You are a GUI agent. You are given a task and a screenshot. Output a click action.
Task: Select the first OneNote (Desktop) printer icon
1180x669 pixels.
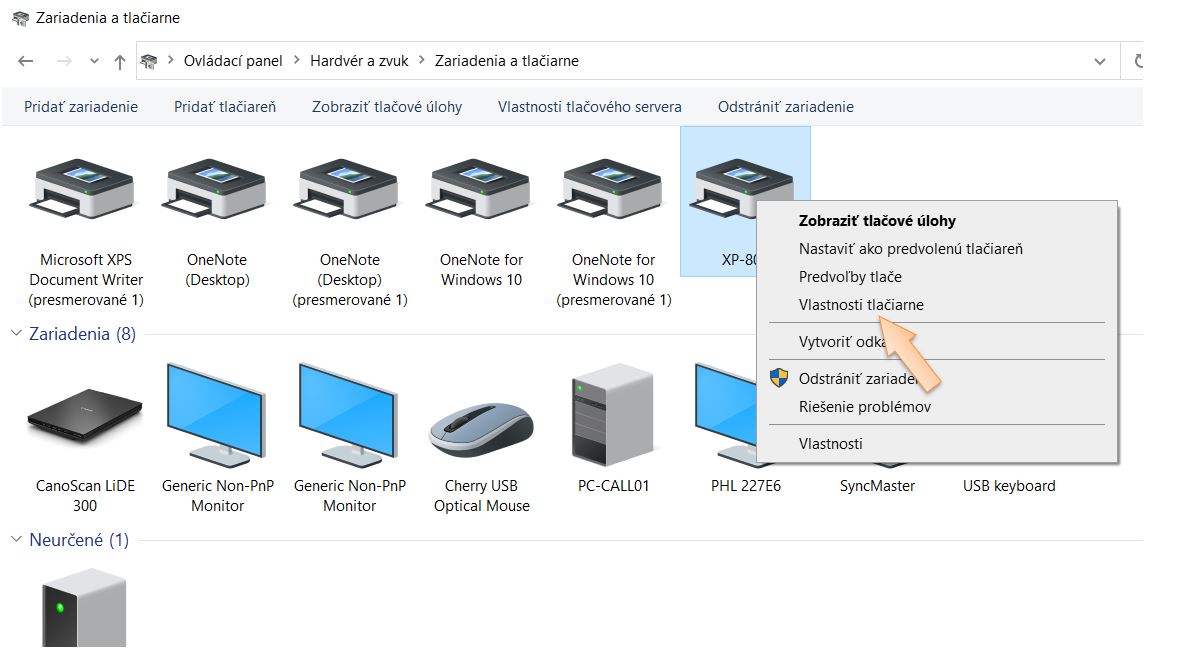217,191
